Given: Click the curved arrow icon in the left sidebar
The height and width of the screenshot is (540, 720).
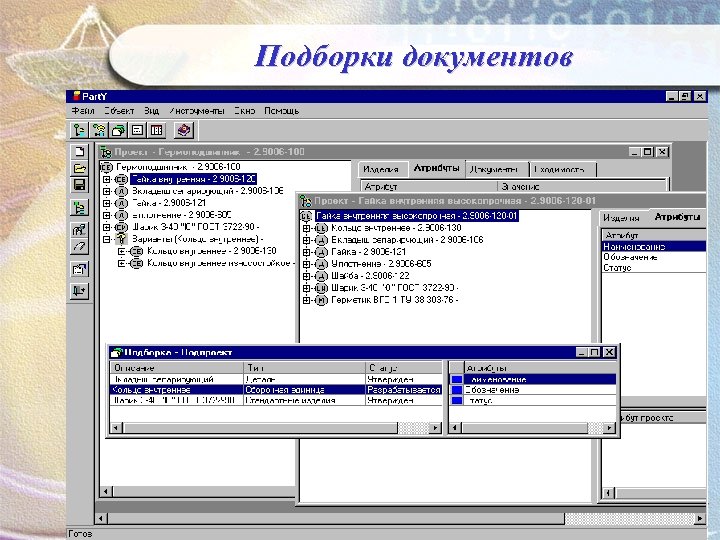Looking at the screenshot, I should (79, 247).
